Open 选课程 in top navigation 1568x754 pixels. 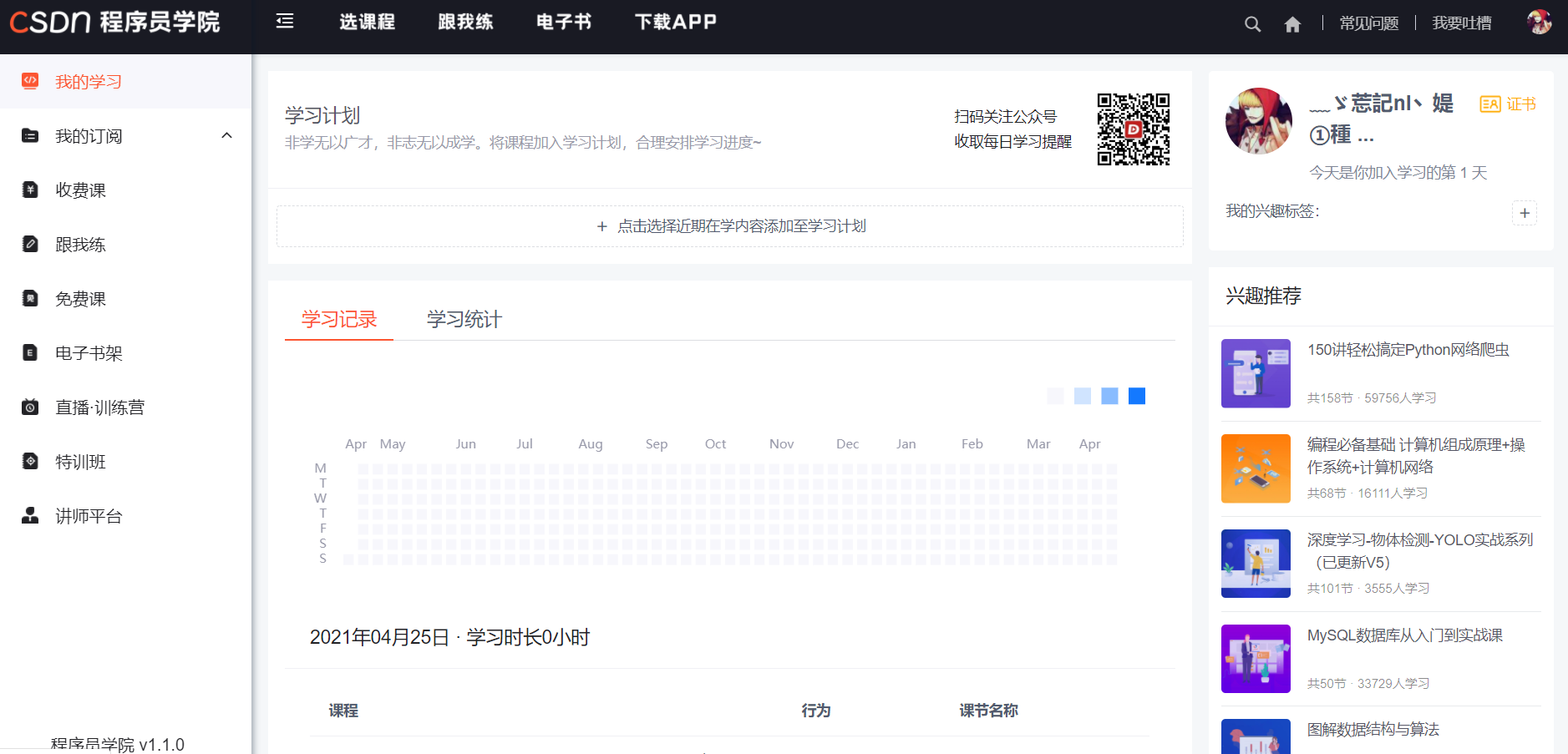click(x=368, y=22)
